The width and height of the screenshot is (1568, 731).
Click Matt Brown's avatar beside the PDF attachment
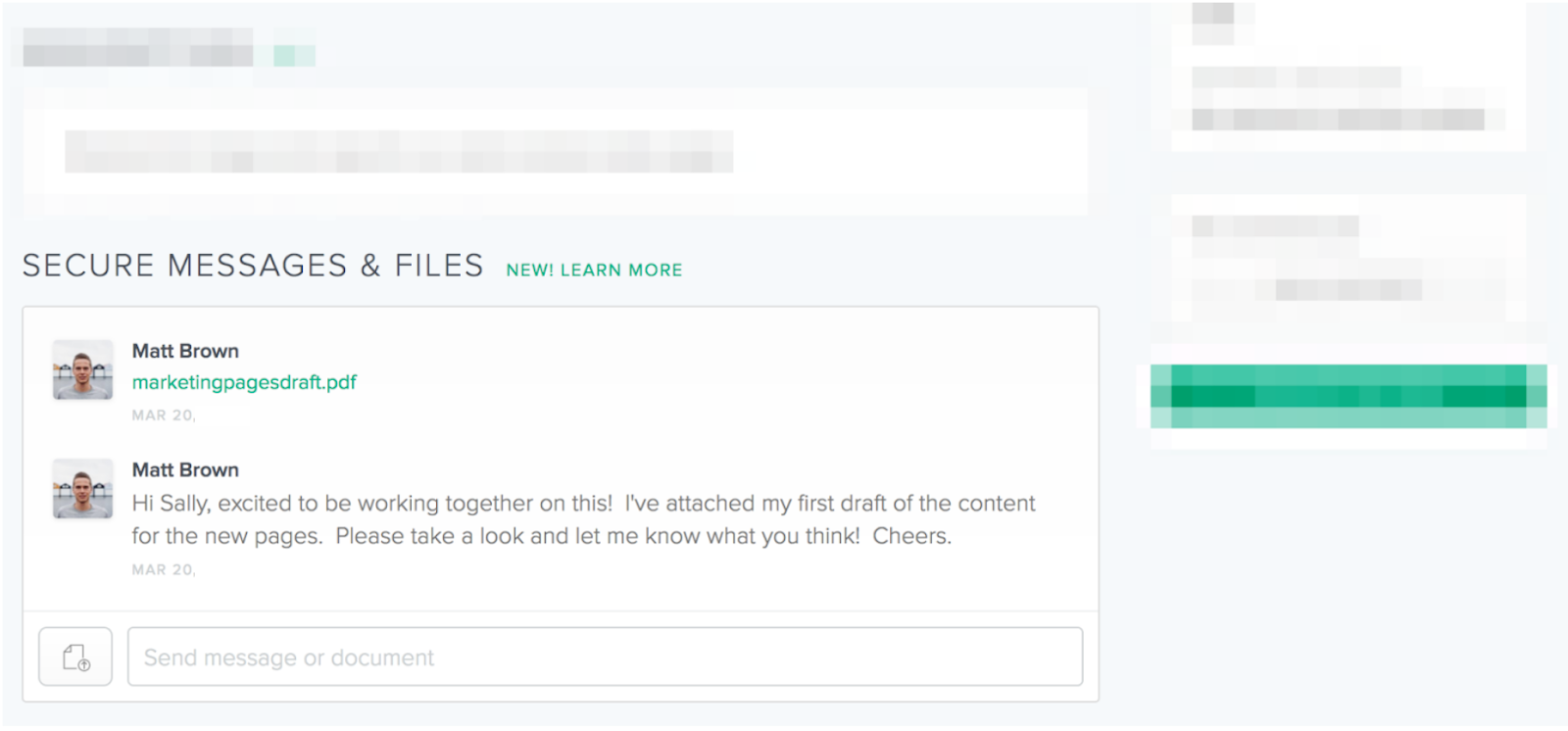(82, 369)
